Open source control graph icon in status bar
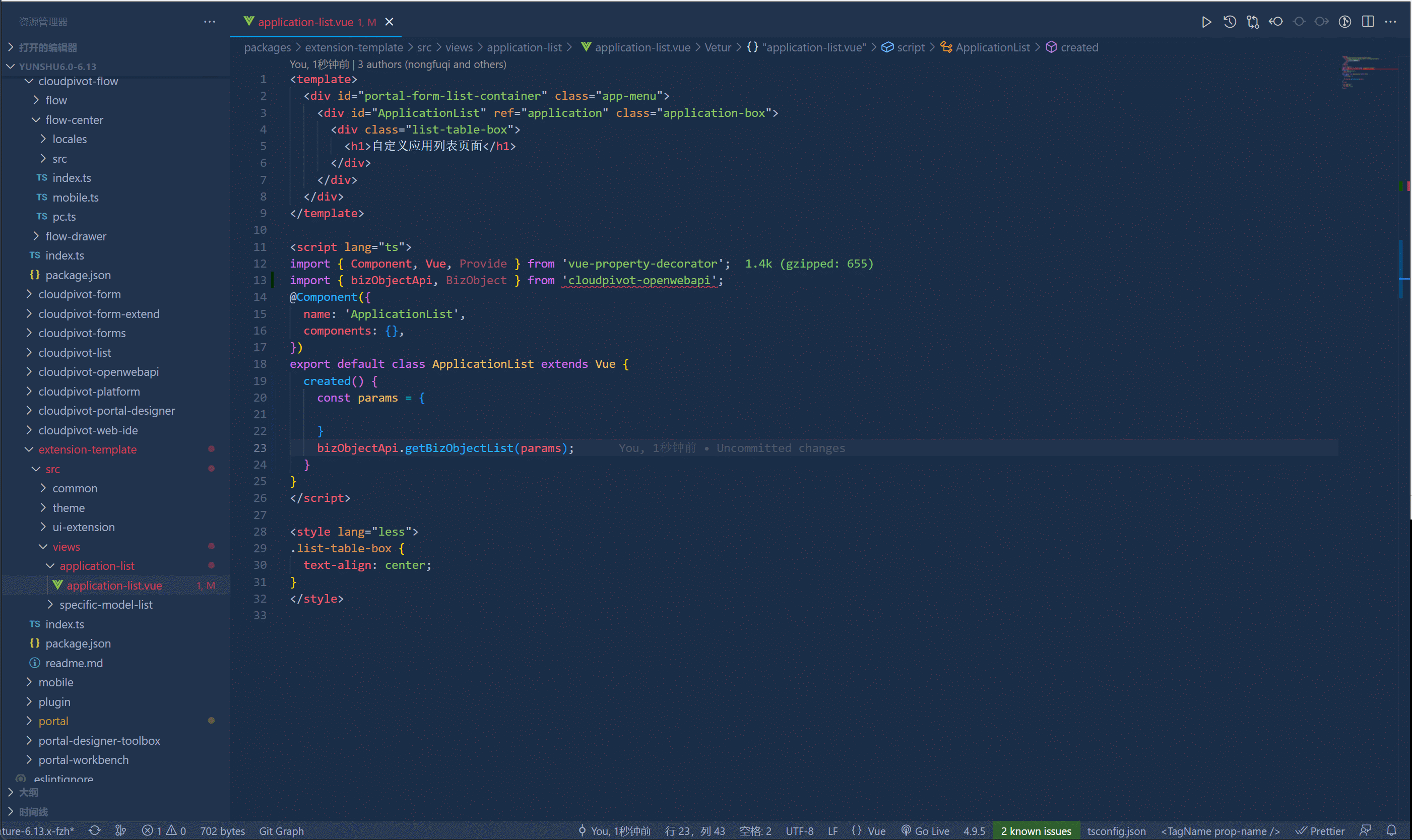The image size is (1412, 840). [120, 830]
